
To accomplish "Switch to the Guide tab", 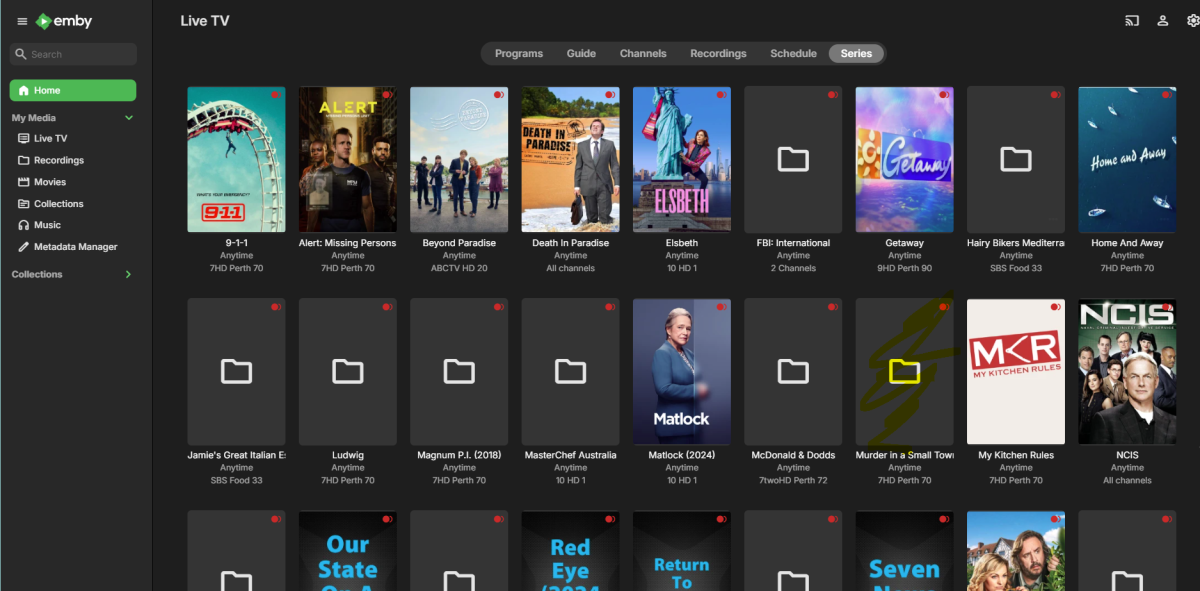I will [581, 54].
